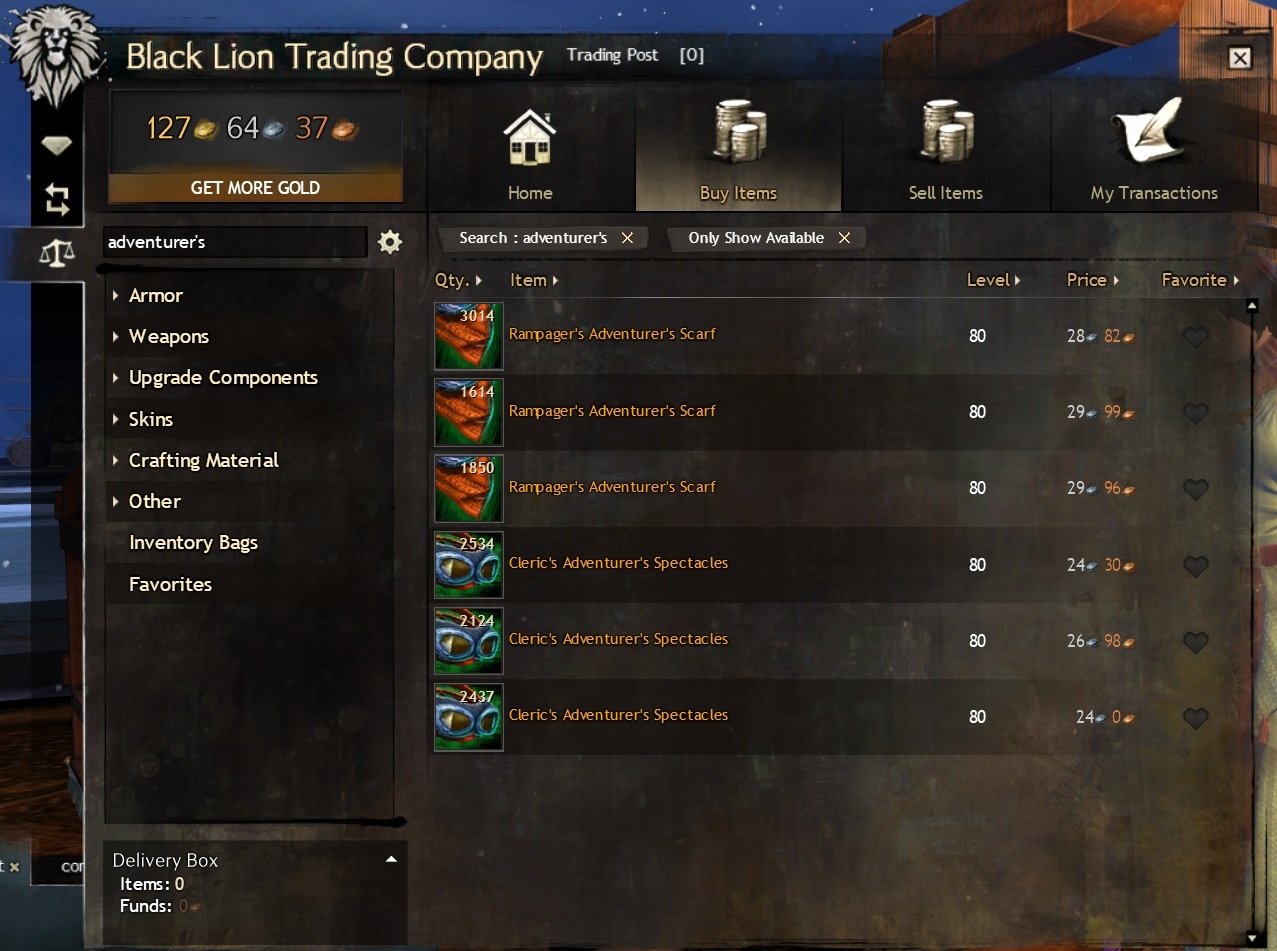Open the Favorites category
This screenshot has width=1277, height=951.
[170, 584]
